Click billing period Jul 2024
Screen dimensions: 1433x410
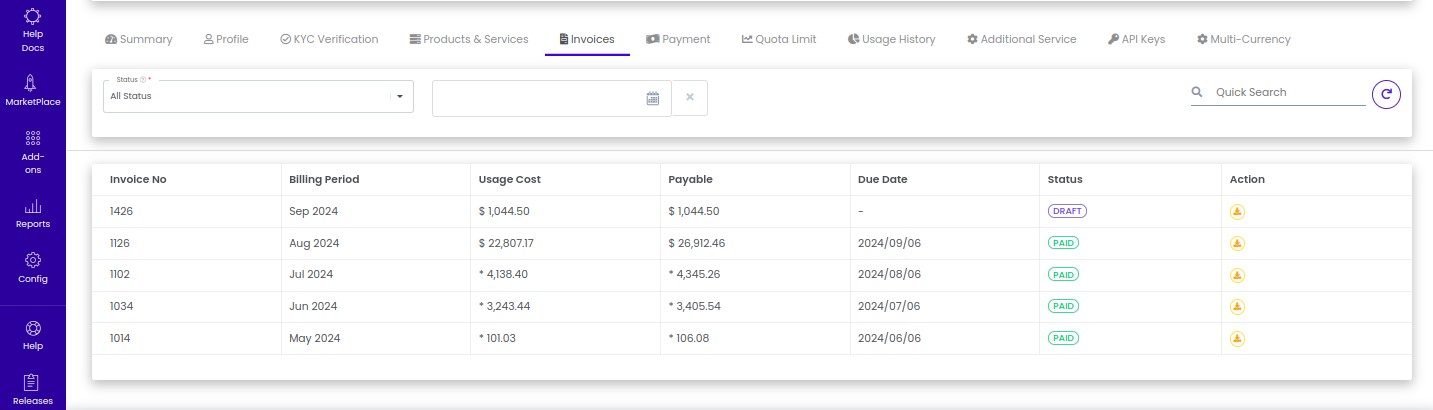(311, 274)
